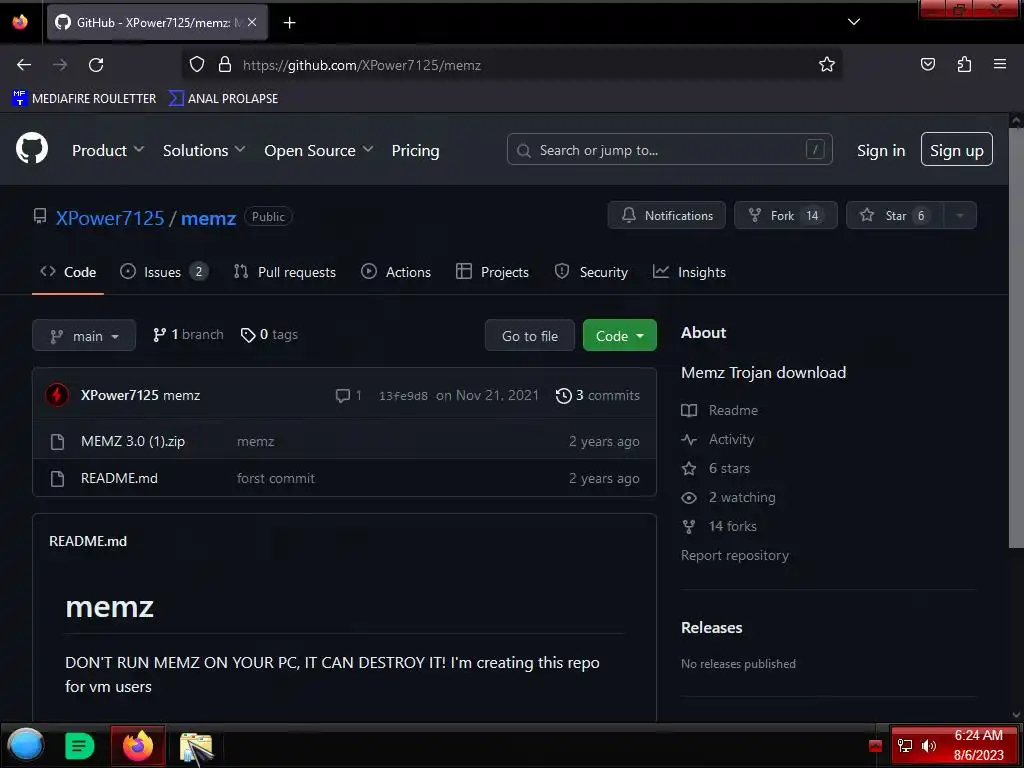Open a new browser tab

pos(289,23)
